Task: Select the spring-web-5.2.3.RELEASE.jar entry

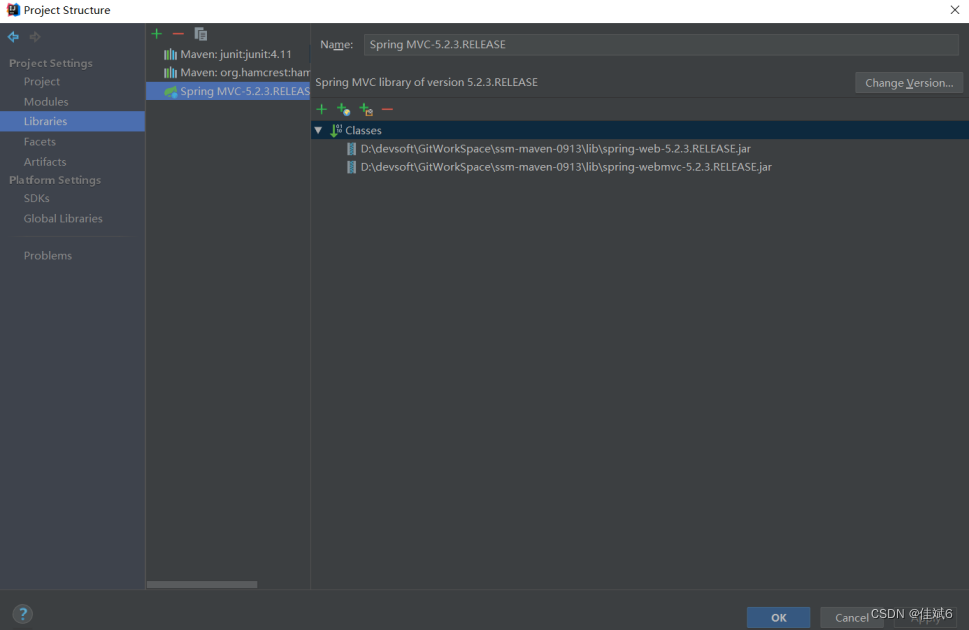Action: 565,148
